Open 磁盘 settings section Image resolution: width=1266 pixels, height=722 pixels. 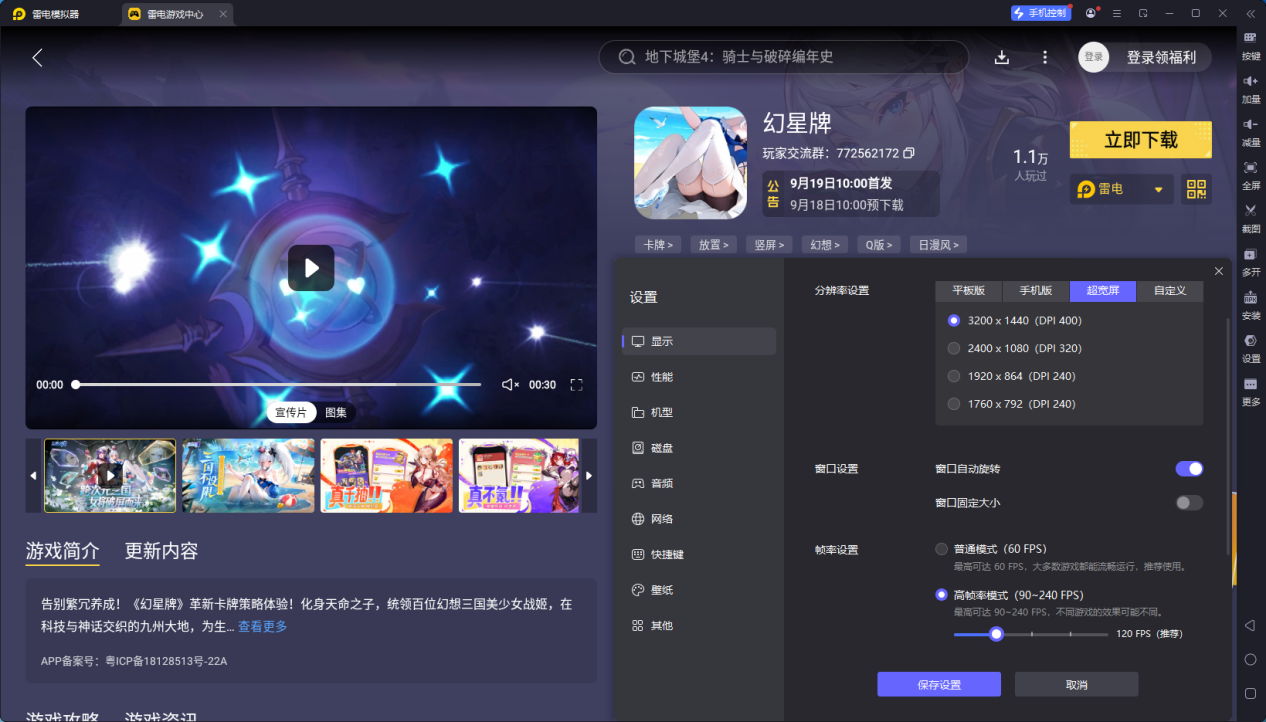[699, 448]
